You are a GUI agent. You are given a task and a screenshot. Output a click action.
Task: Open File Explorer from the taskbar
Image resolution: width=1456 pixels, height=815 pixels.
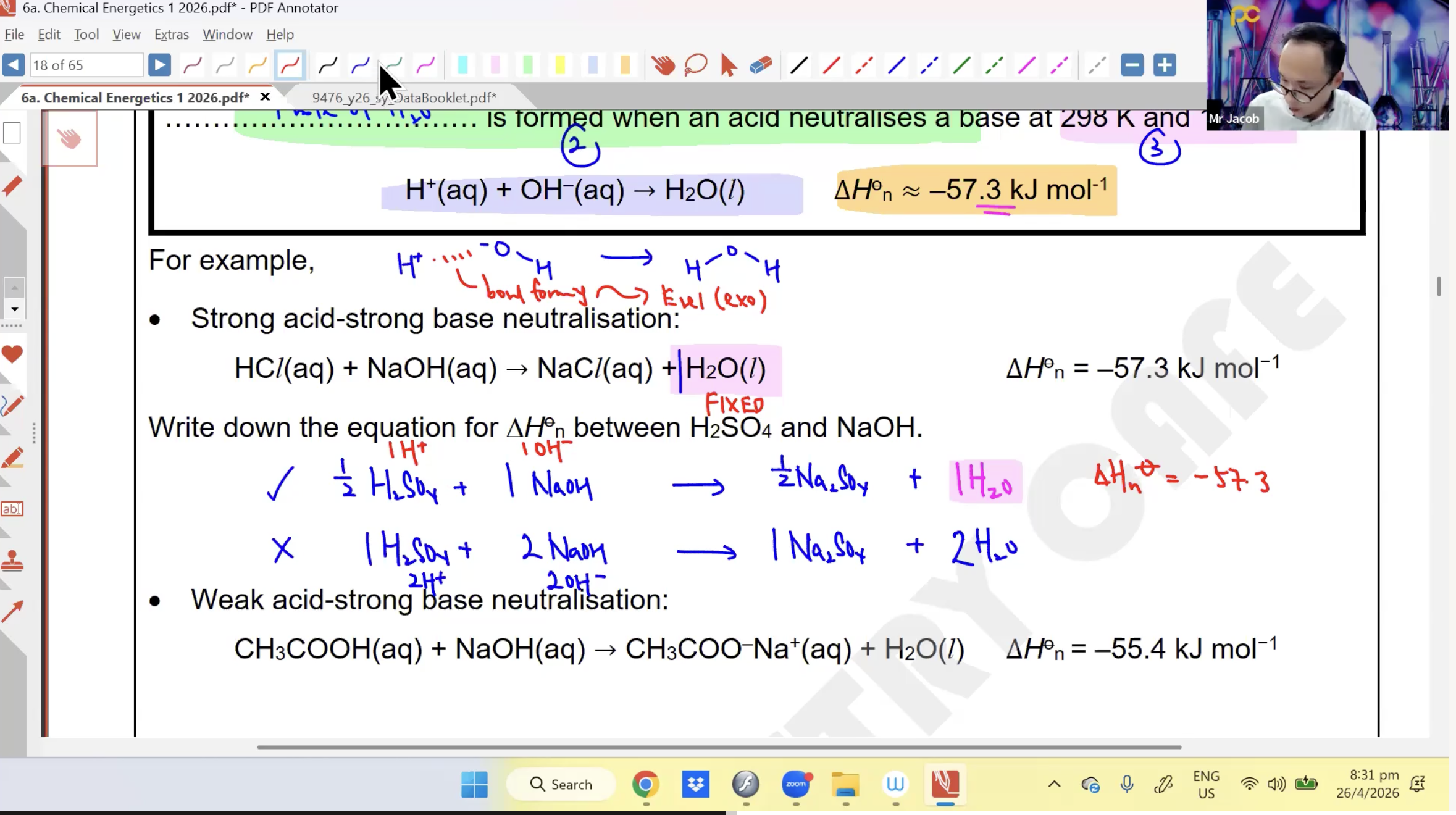[845, 784]
